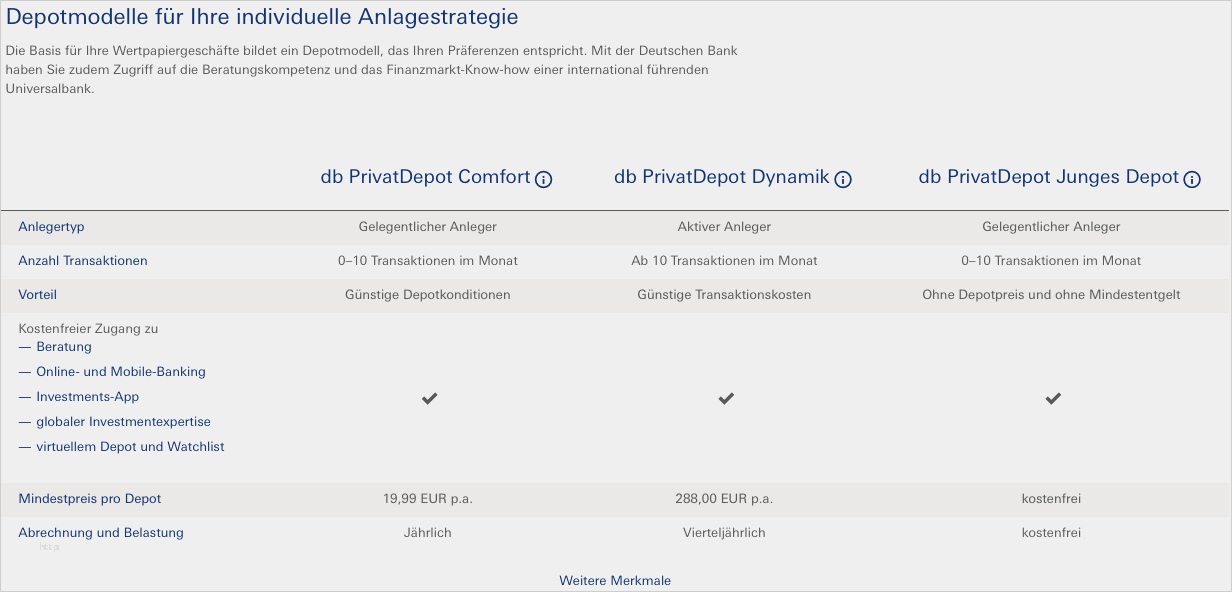Open globaler Investmentexpertise link
Screen dimensions: 1232x592
[x=124, y=422]
